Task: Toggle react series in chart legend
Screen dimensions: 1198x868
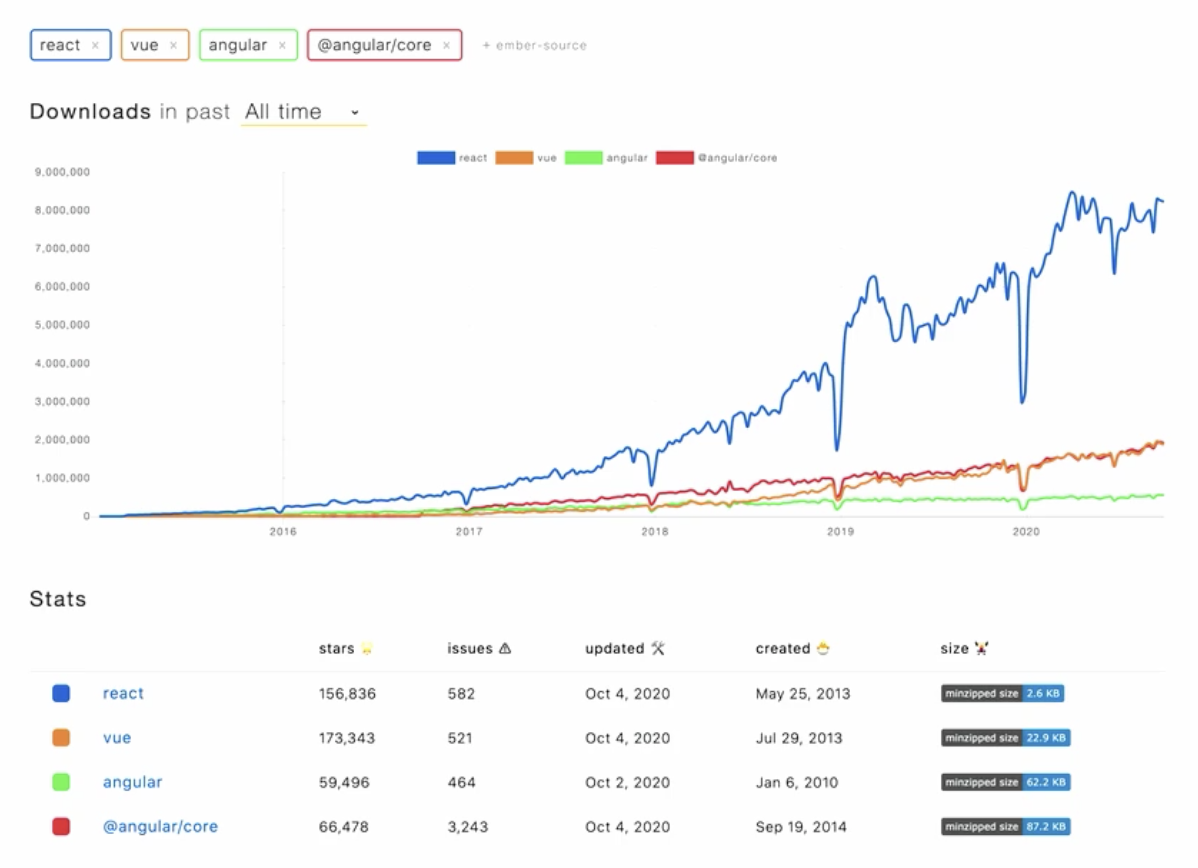Action: pyautogui.click(x=452, y=158)
